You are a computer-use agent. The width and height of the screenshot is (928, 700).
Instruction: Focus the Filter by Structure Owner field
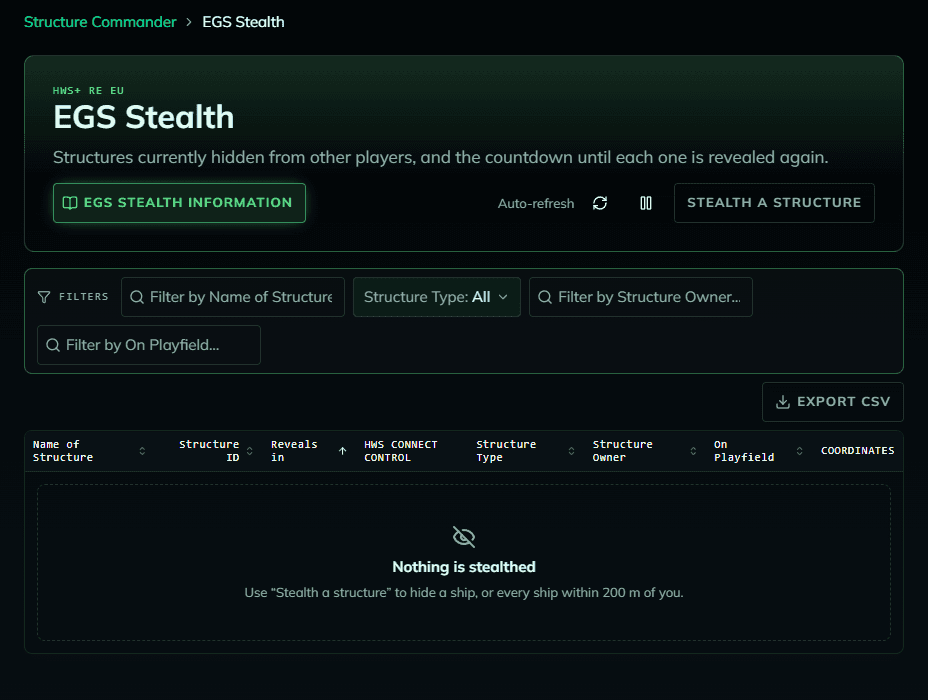coord(641,297)
